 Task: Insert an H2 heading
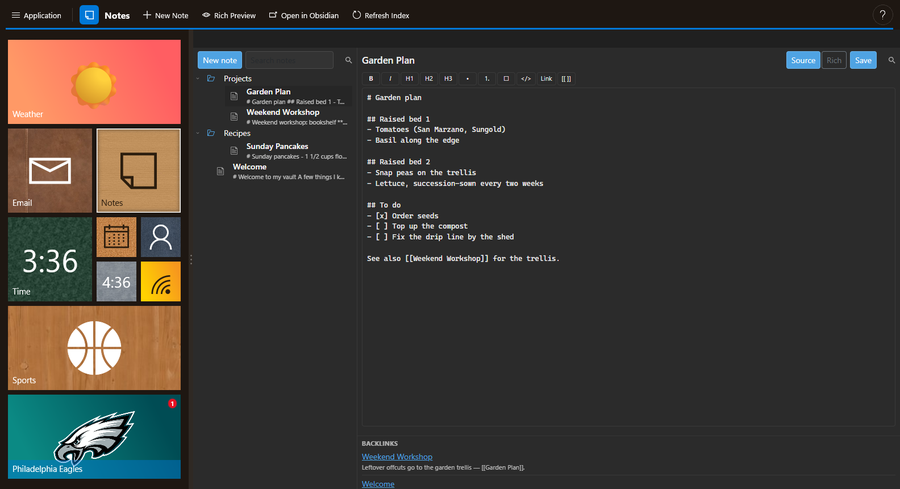pos(429,79)
